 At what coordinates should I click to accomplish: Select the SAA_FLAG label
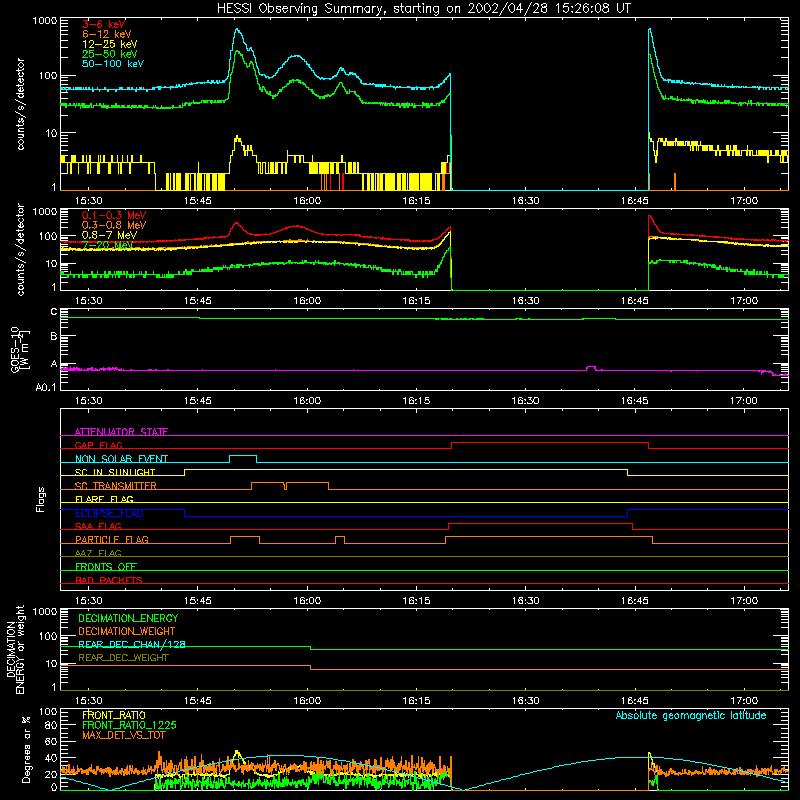[x=98, y=526]
